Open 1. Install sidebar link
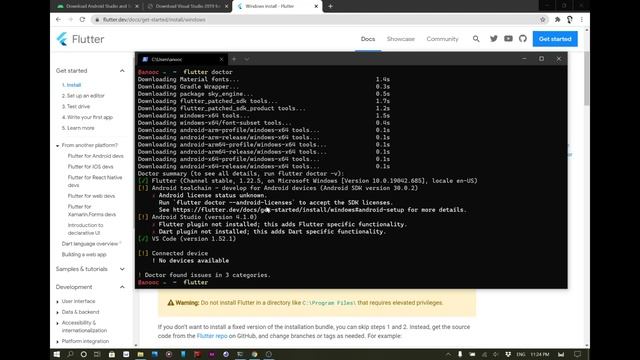Screen dimensions: 640x360 pyautogui.click(x=71, y=85)
